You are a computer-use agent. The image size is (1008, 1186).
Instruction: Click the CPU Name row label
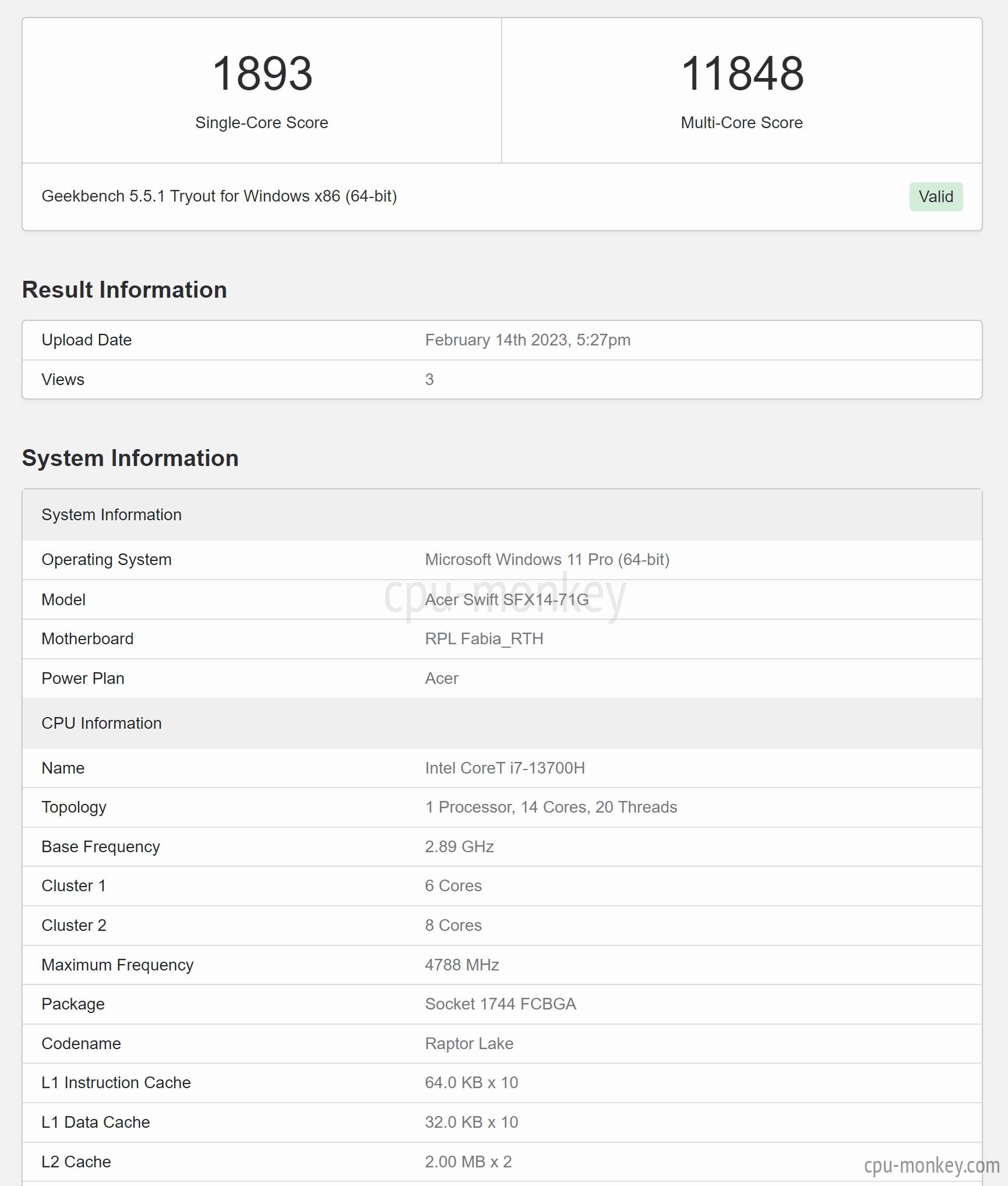coord(63,768)
